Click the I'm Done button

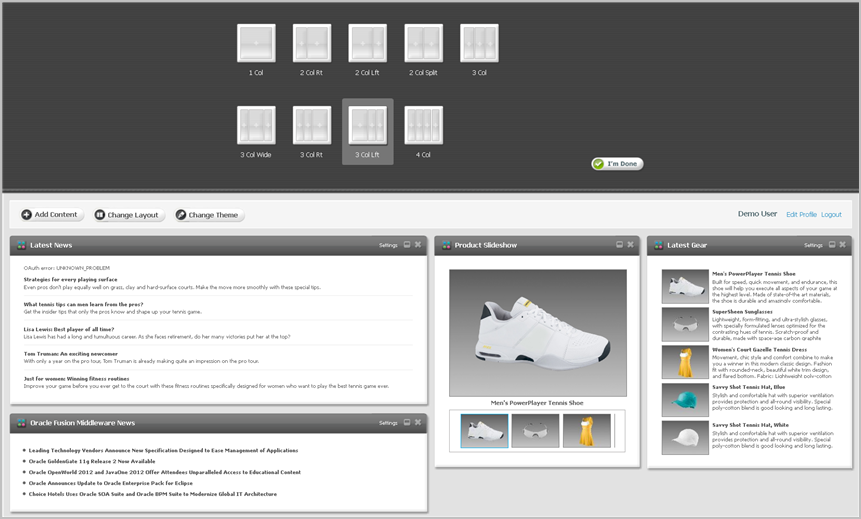click(617, 164)
